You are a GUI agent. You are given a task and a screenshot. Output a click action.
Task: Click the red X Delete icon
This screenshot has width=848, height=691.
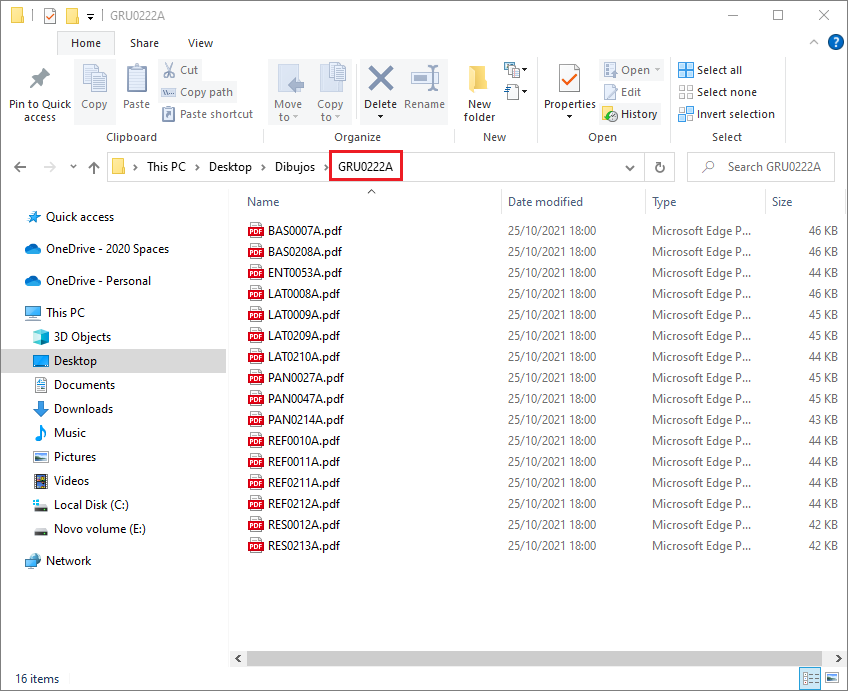pyautogui.click(x=381, y=78)
